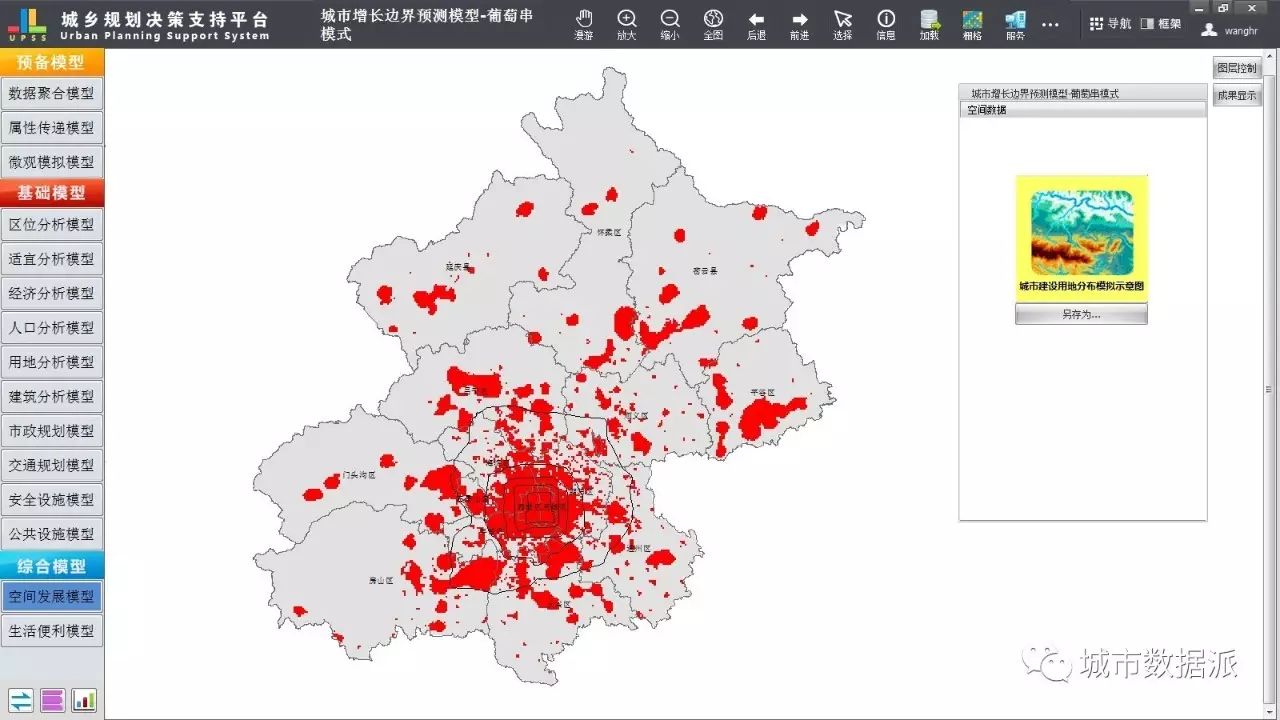
Task: Select 安全设施模型 in sidebar
Action: pyautogui.click(x=52, y=499)
